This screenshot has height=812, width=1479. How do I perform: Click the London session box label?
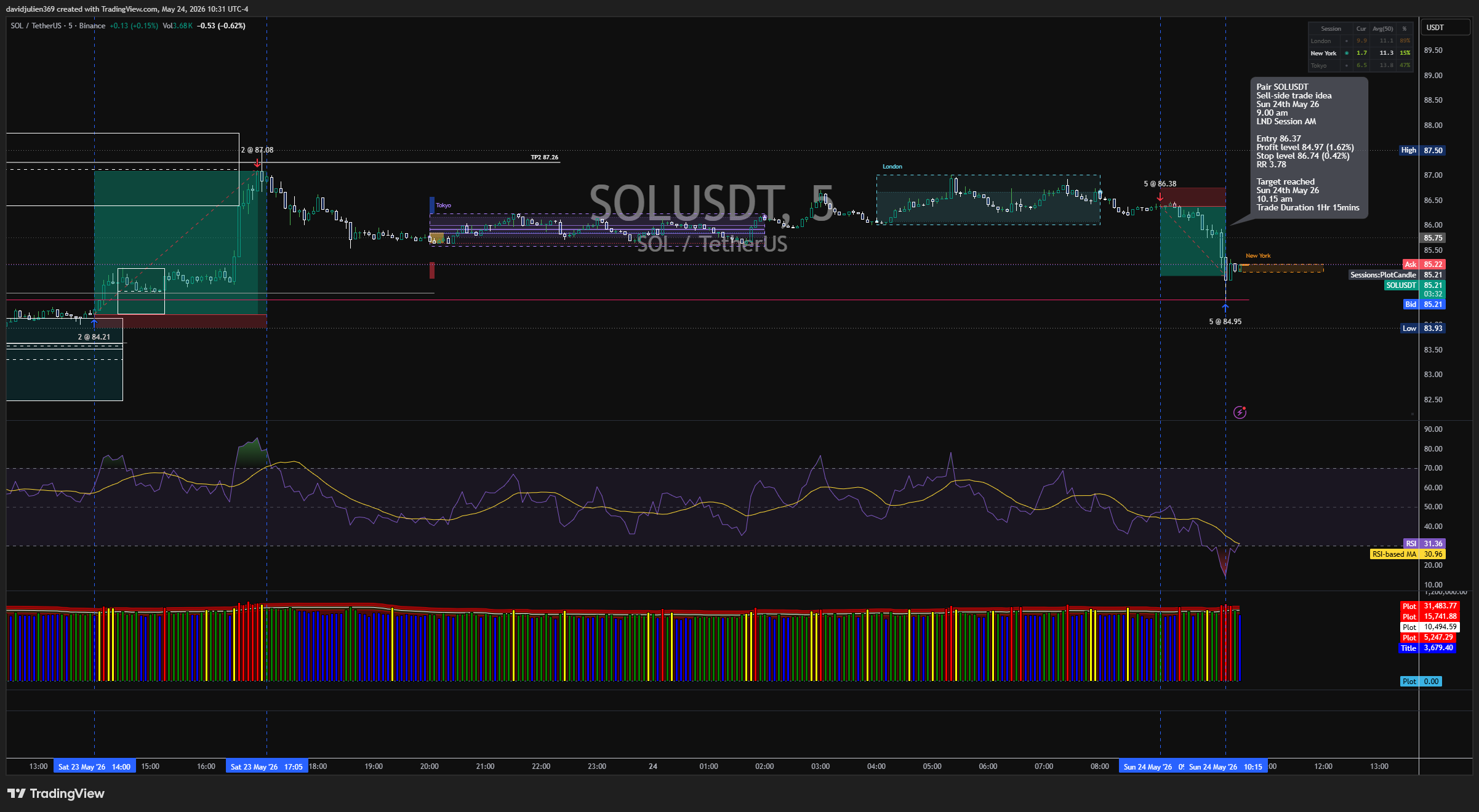coord(892,167)
